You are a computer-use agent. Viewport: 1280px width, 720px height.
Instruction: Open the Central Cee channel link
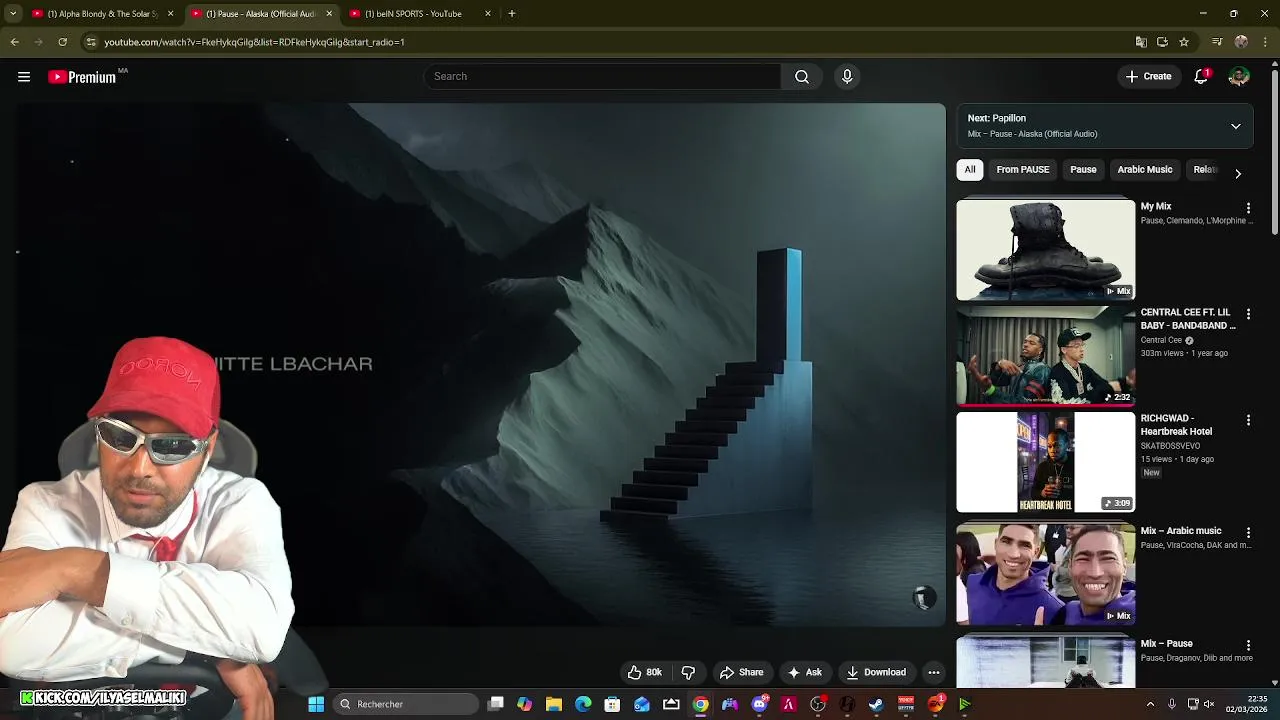[1161, 340]
